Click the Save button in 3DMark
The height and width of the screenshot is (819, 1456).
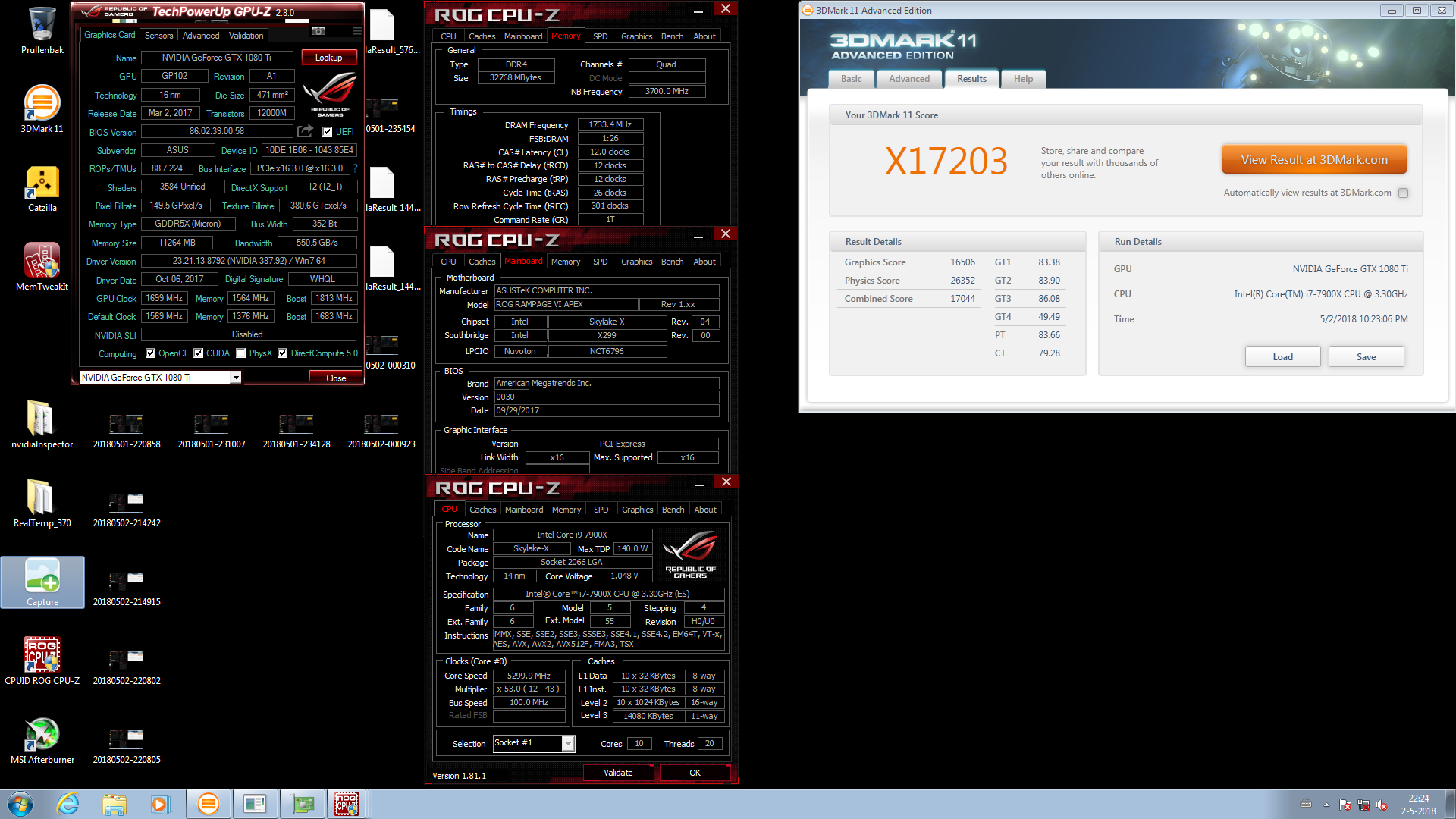click(1366, 357)
